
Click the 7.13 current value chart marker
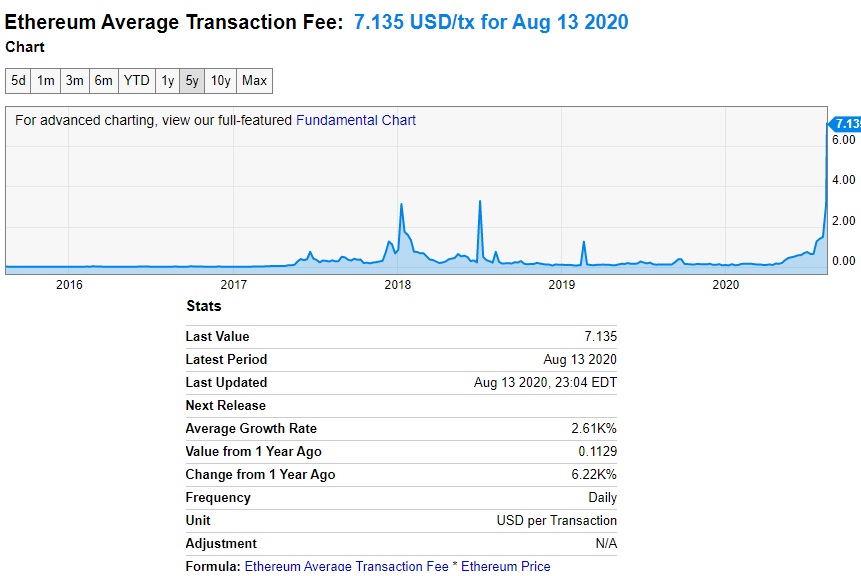pyautogui.click(x=845, y=124)
